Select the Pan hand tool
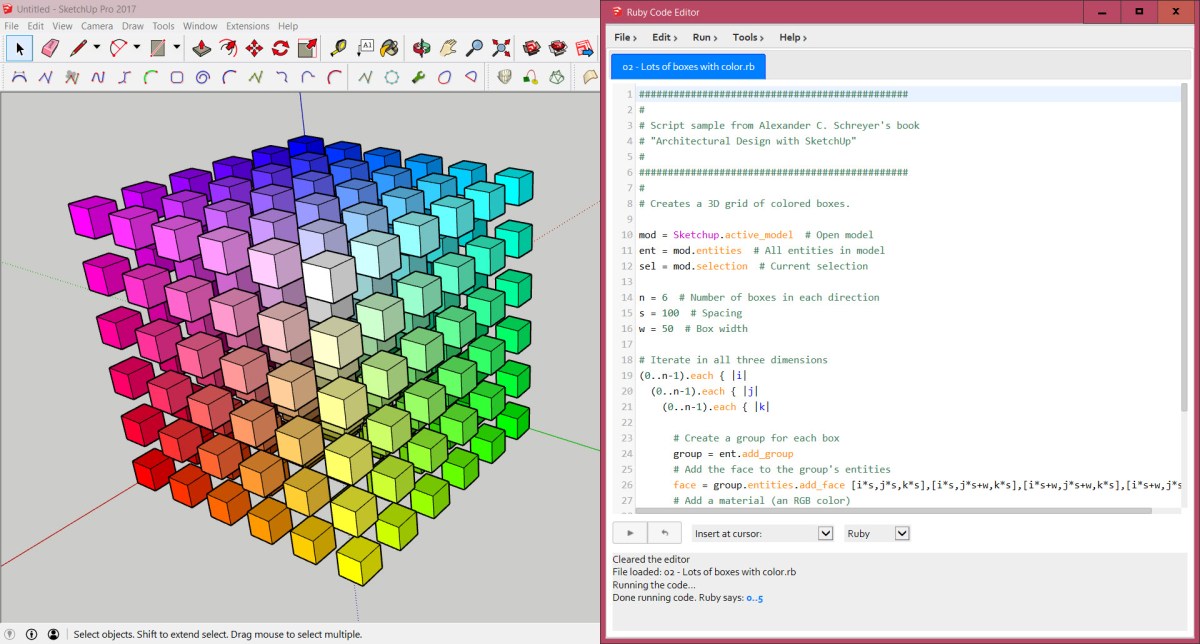The image size is (1200, 644). [x=449, y=48]
